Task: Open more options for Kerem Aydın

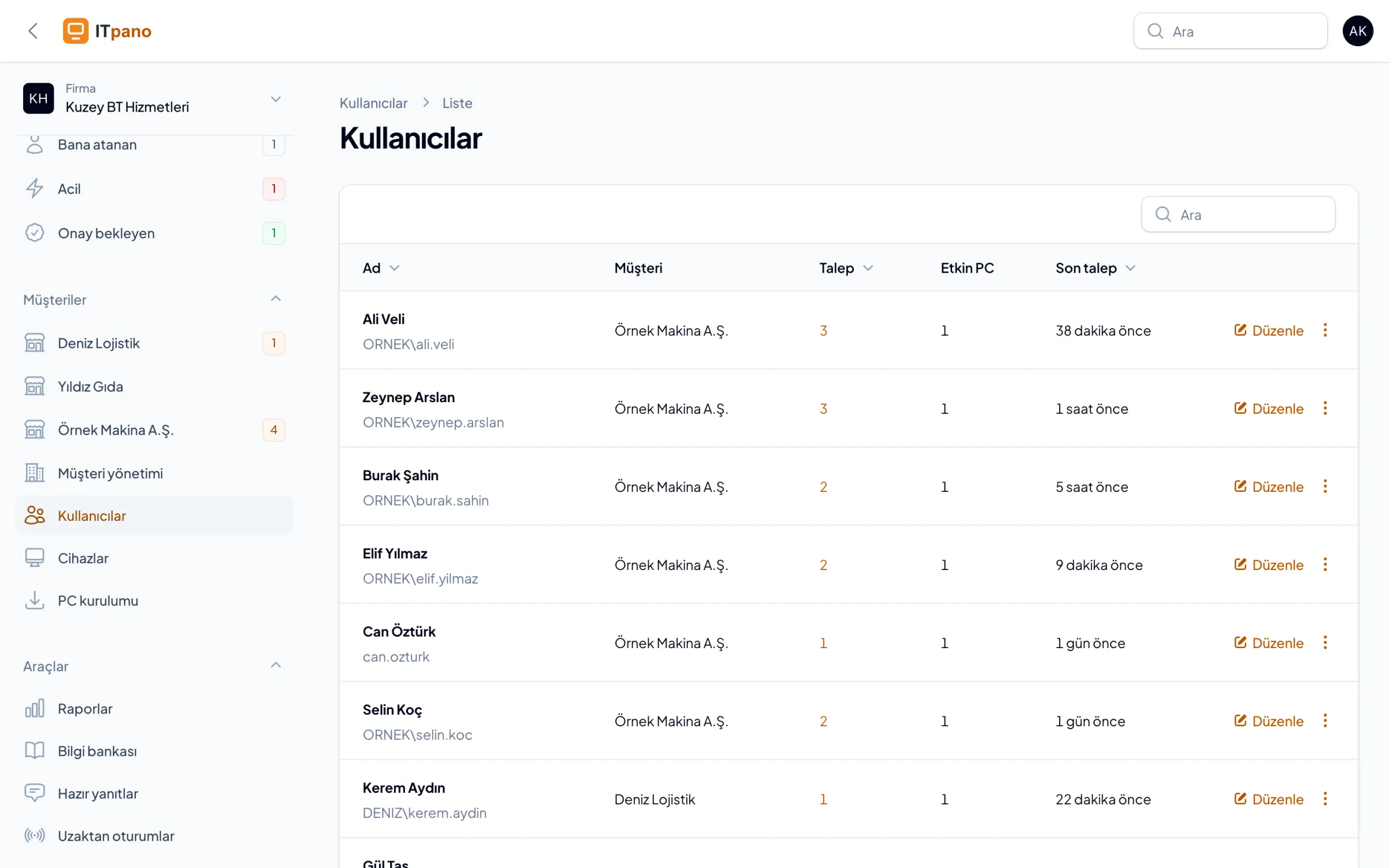Action: 1325,799
